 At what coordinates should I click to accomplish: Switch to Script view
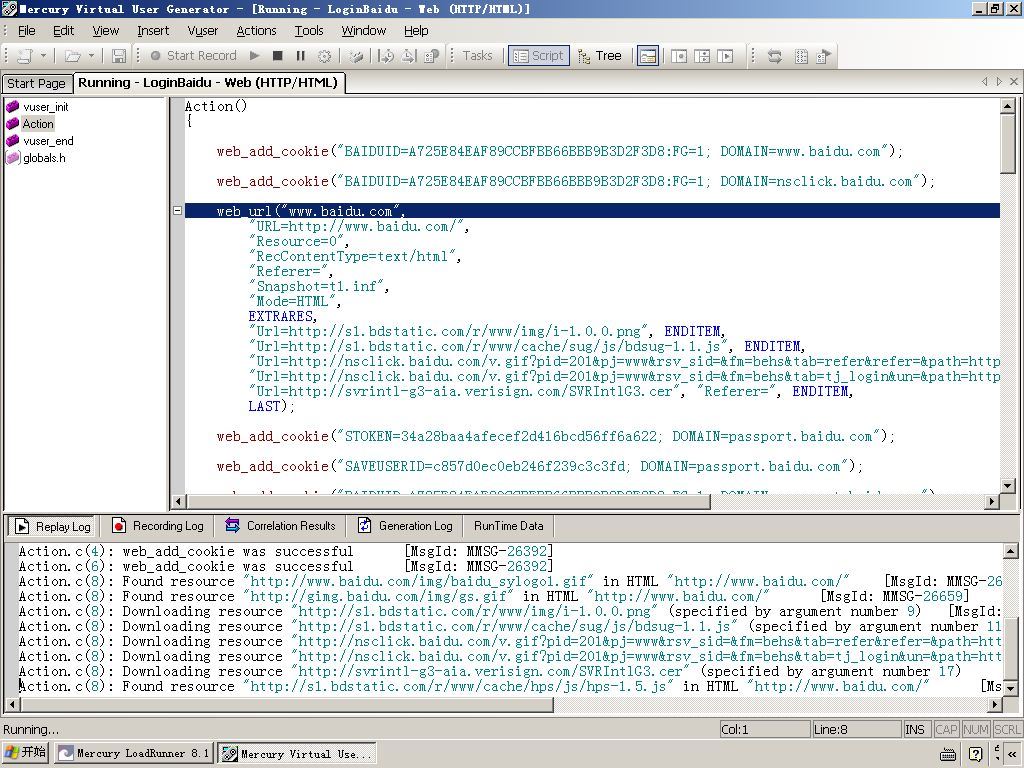point(539,56)
